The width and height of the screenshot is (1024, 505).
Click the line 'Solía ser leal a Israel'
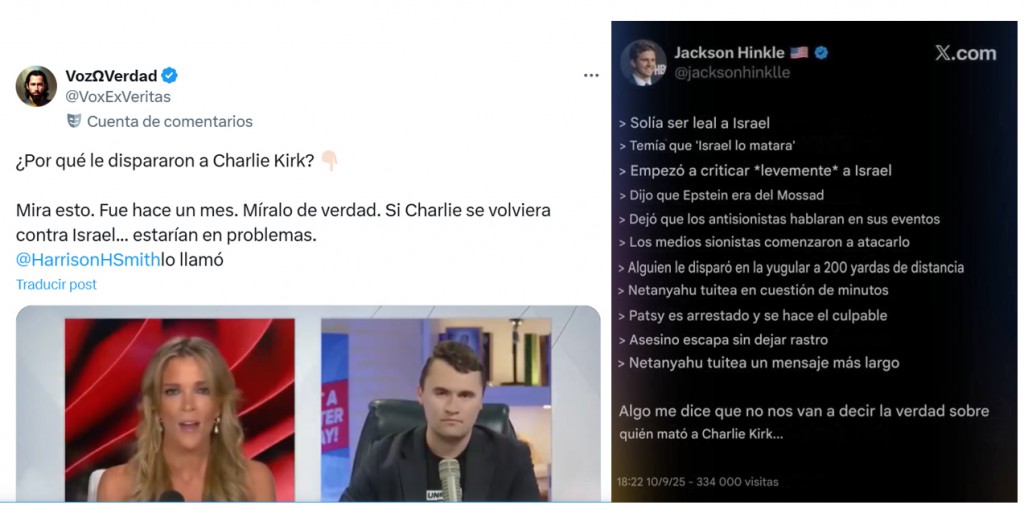[x=695, y=123]
